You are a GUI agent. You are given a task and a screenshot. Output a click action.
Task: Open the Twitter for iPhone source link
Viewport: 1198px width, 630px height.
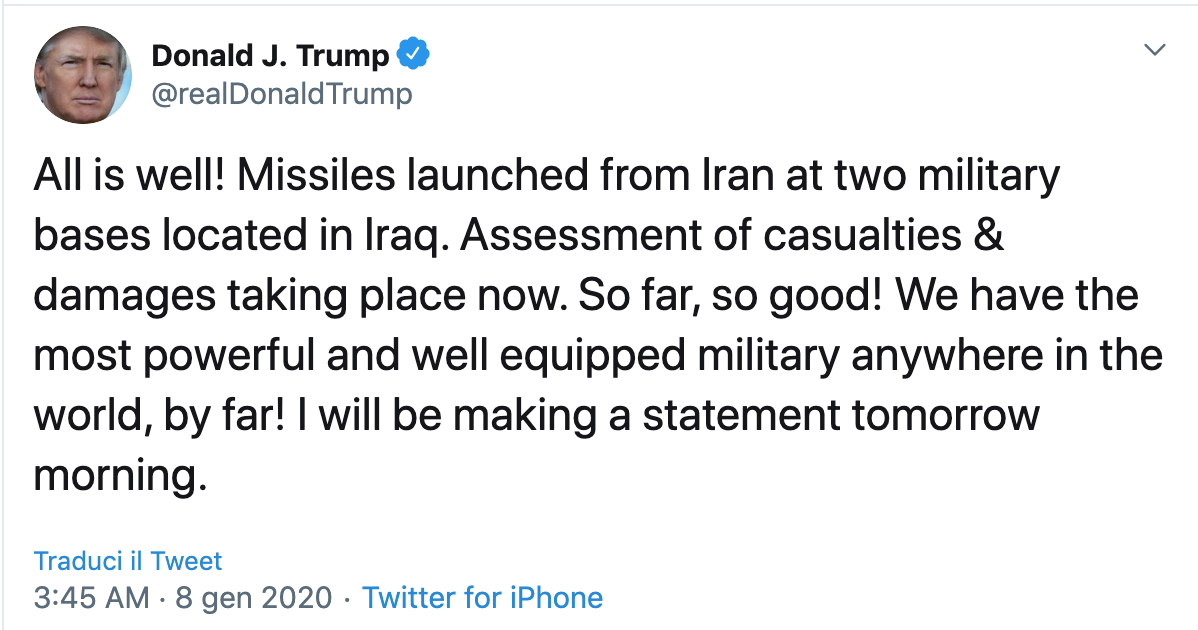click(482, 597)
